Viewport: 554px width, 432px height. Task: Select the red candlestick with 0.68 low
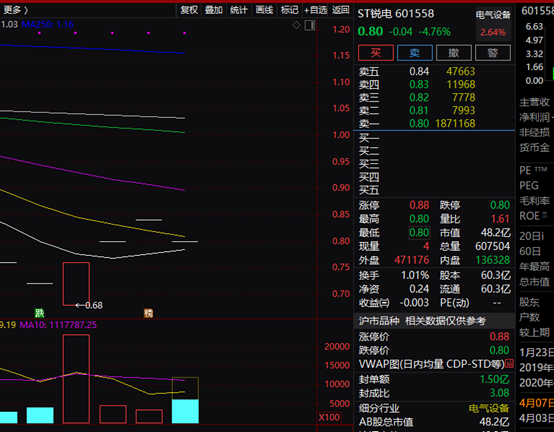click(x=76, y=284)
